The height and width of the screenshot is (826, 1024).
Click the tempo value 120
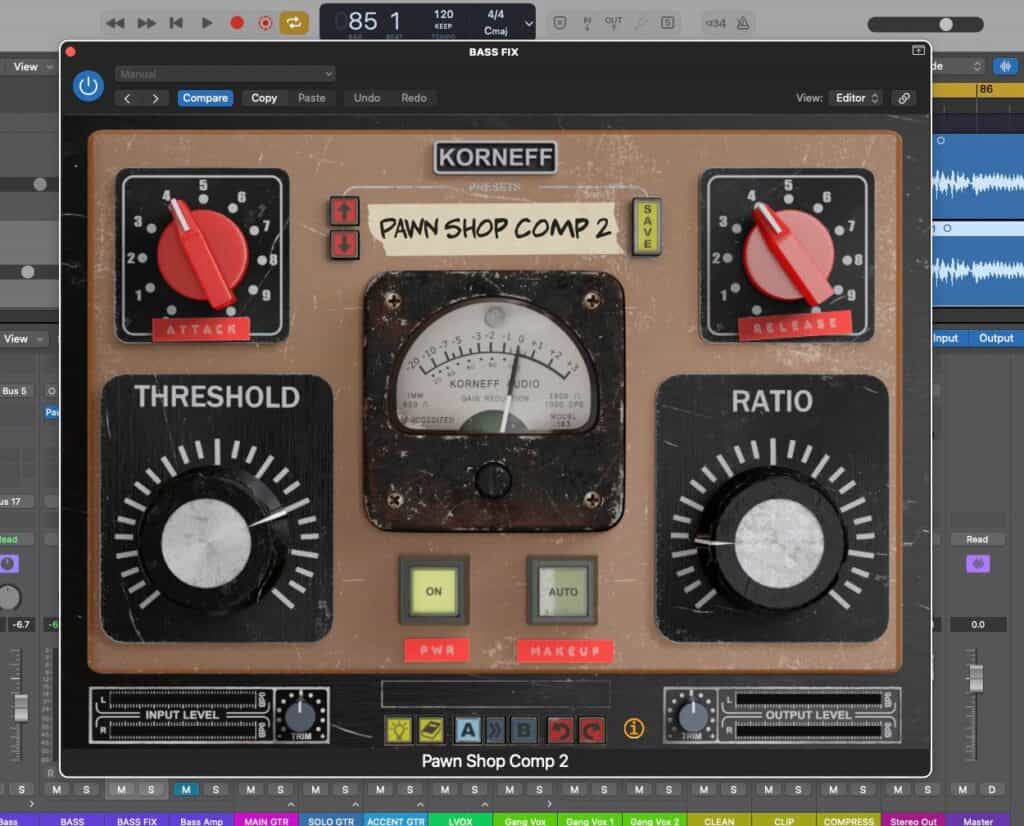pyautogui.click(x=443, y=14)
